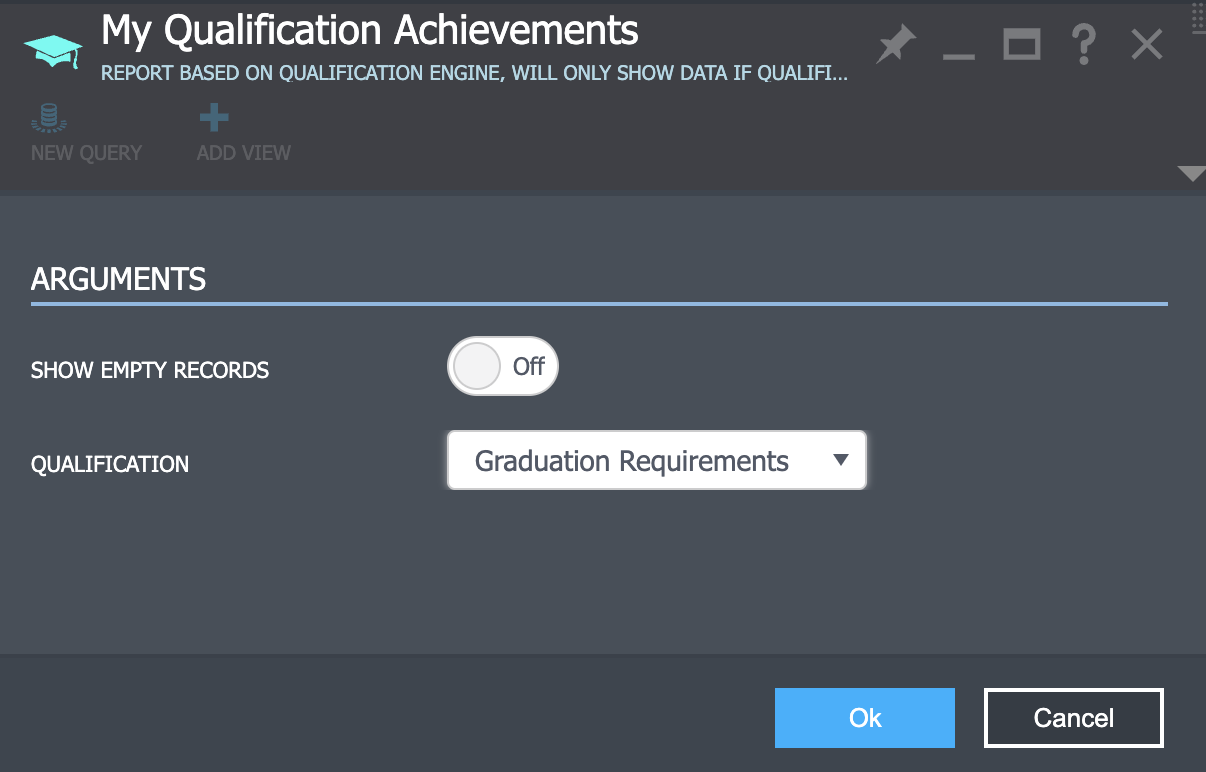The image size is (1206, 772).
Task: Click the ARGUMENTS section header
Action: (119, 279)
